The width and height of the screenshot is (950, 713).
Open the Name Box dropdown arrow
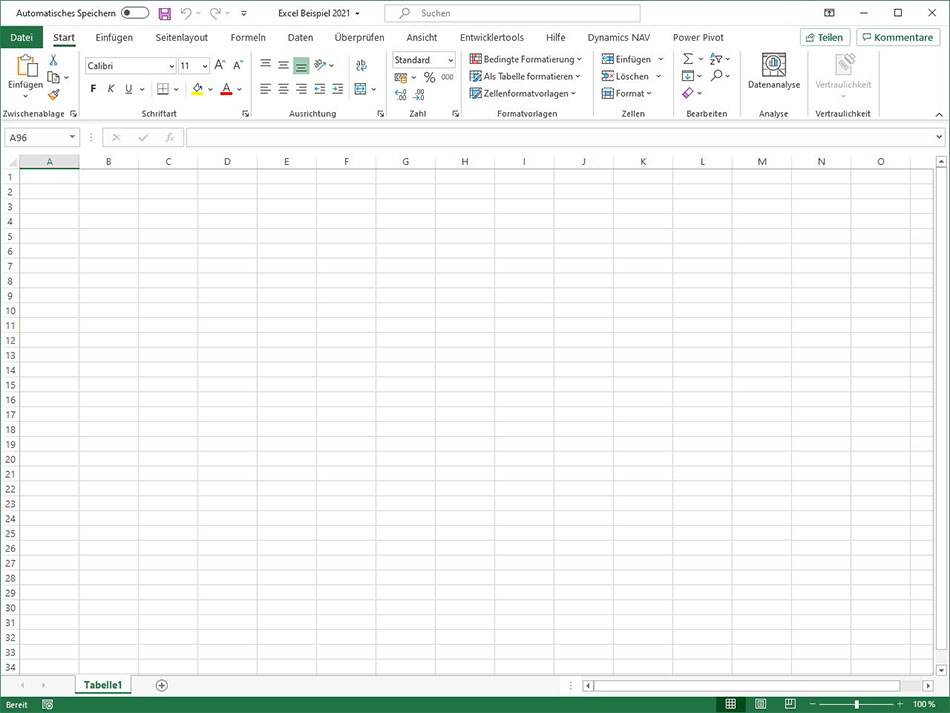point(72,137)
